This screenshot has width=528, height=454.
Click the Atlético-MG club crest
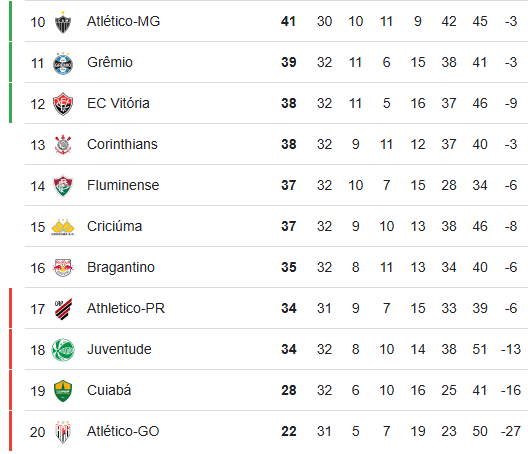[x=63, y=22]
